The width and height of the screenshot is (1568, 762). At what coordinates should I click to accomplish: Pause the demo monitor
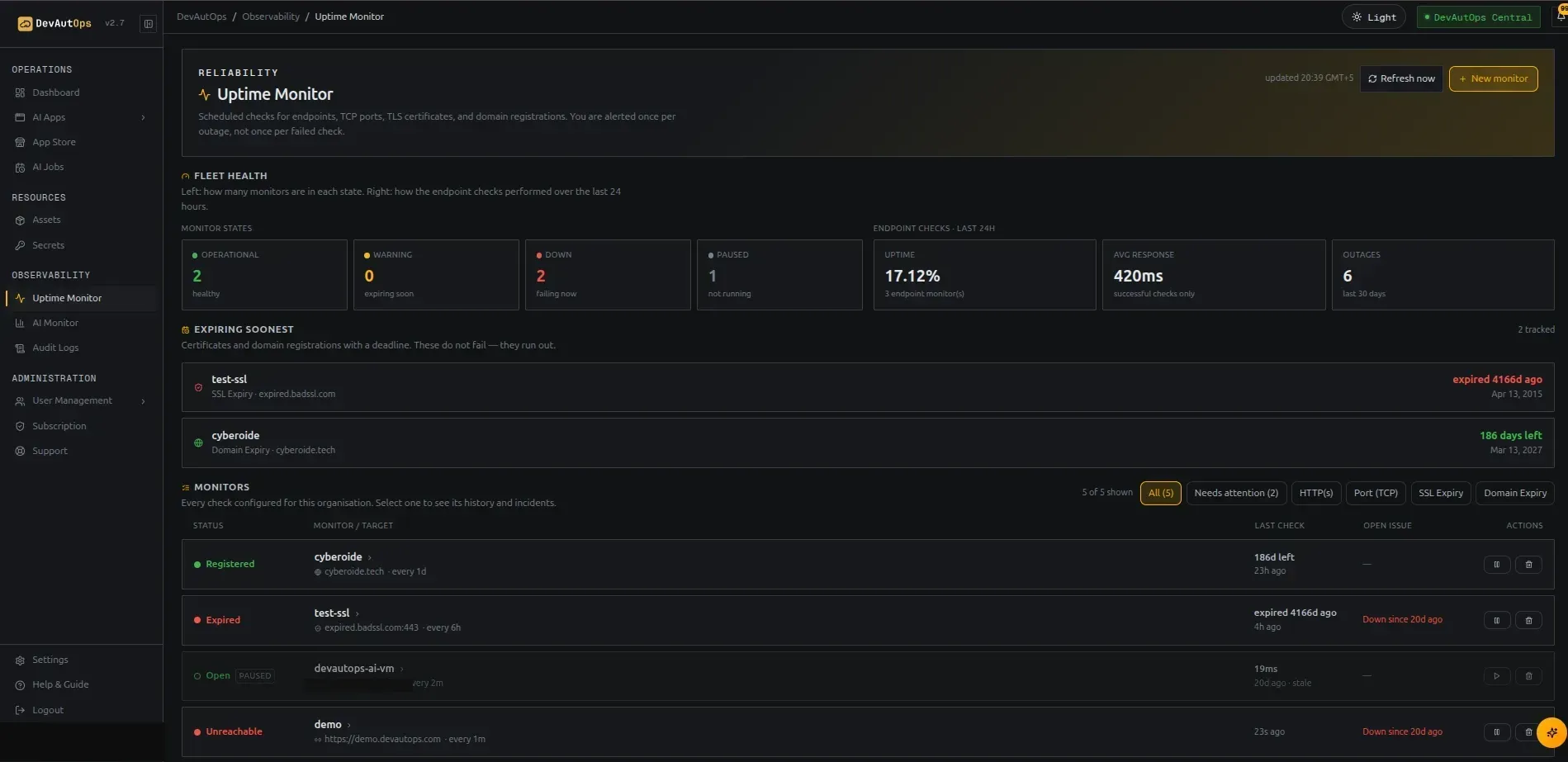click(x=1496, y=731)
